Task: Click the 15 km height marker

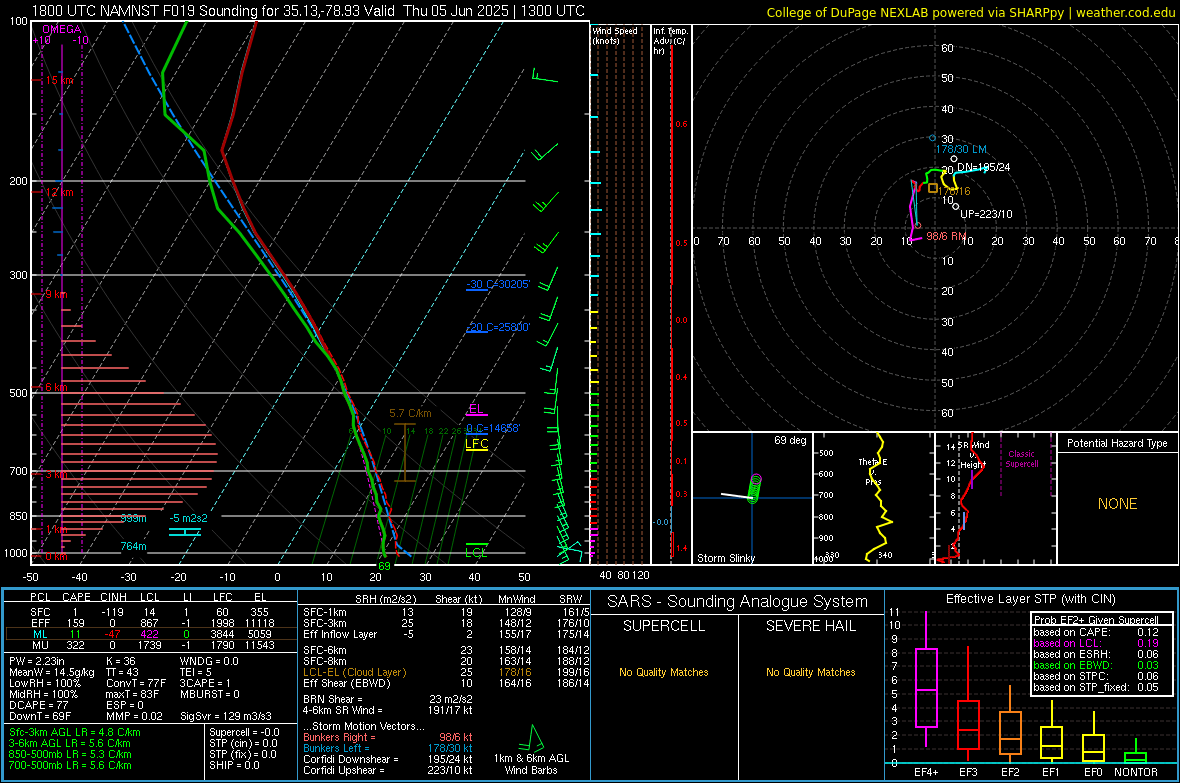Action: click(x=59, y=80)
